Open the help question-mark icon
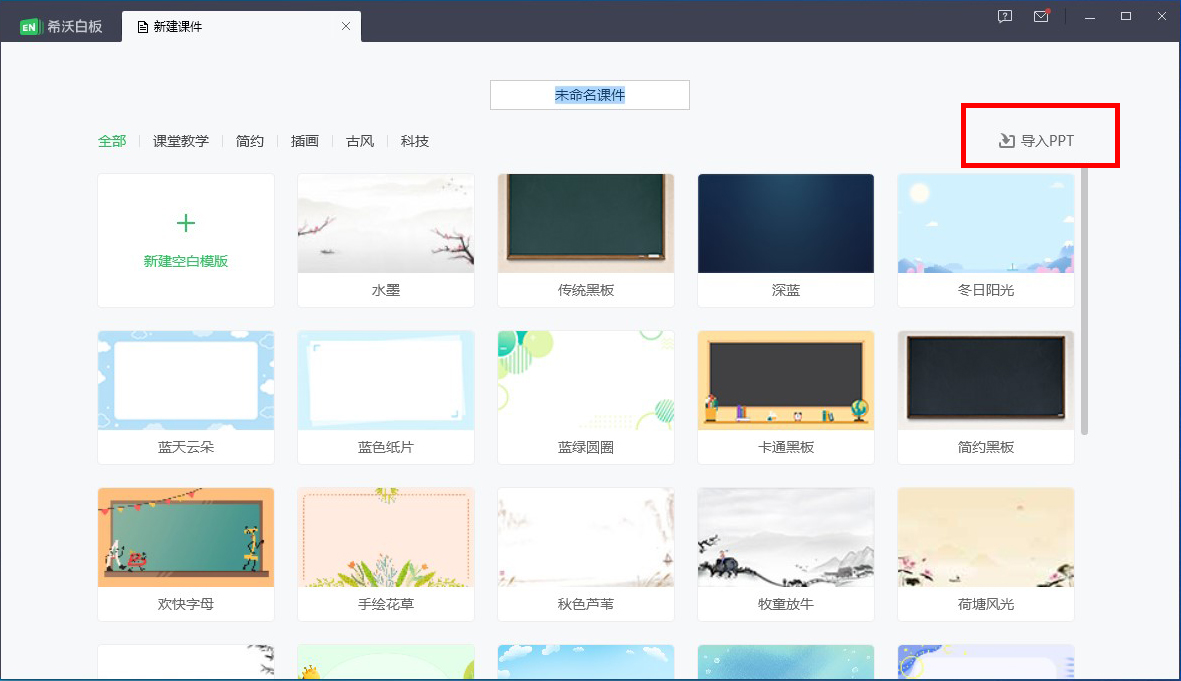Viewport: 1181px width, 681px height. pyautogui.click(x=1003, y=17)
